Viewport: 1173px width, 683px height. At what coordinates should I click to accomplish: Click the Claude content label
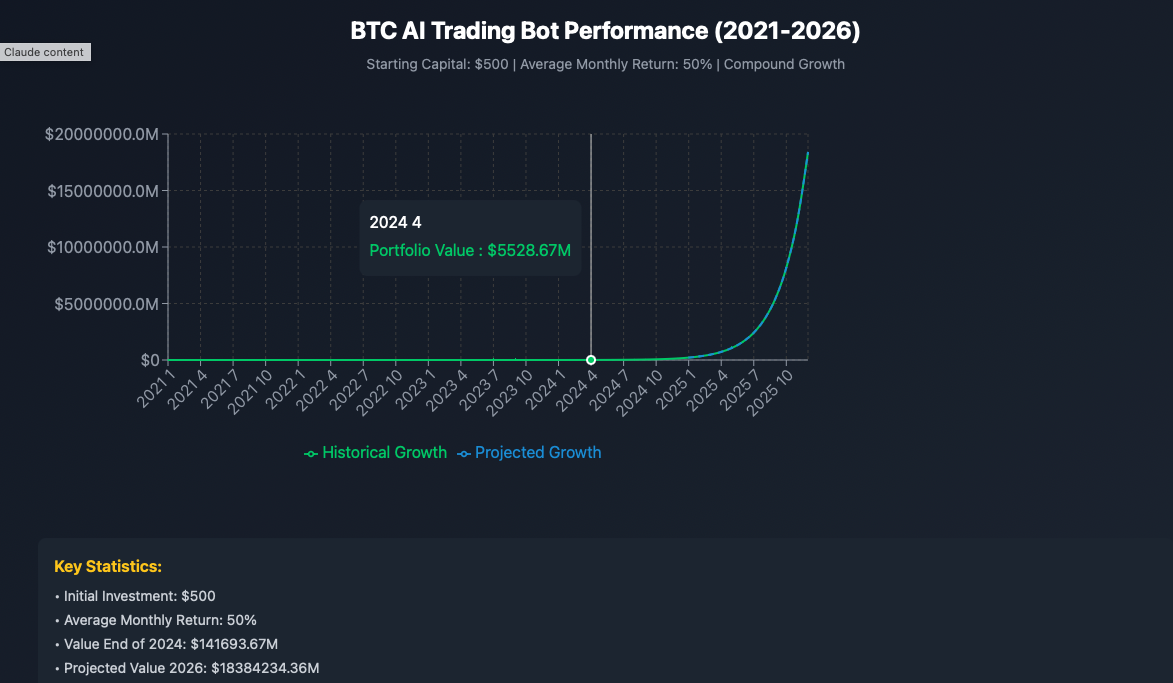(45, 52)
